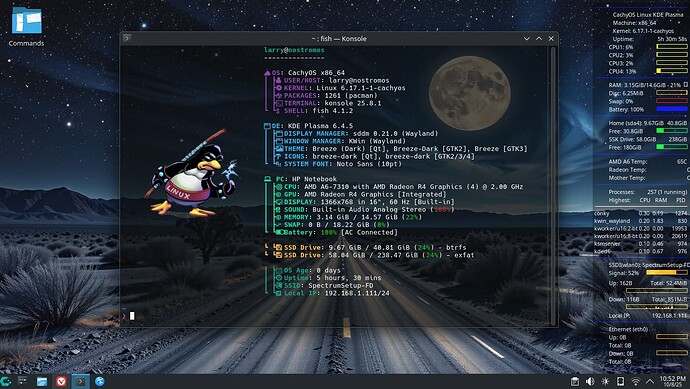
Task: Open the Konsole window menu icon in the title bar
Action: coord(127,38)
